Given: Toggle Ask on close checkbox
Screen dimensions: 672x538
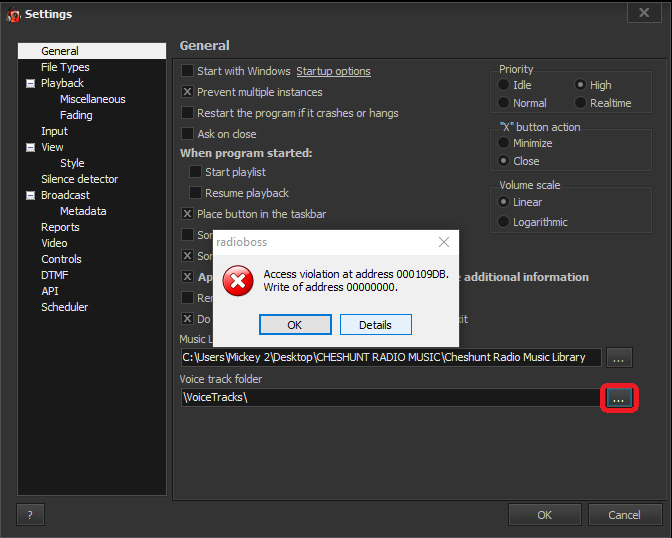Looking at the screenshot, I should [x=187, y=134].
